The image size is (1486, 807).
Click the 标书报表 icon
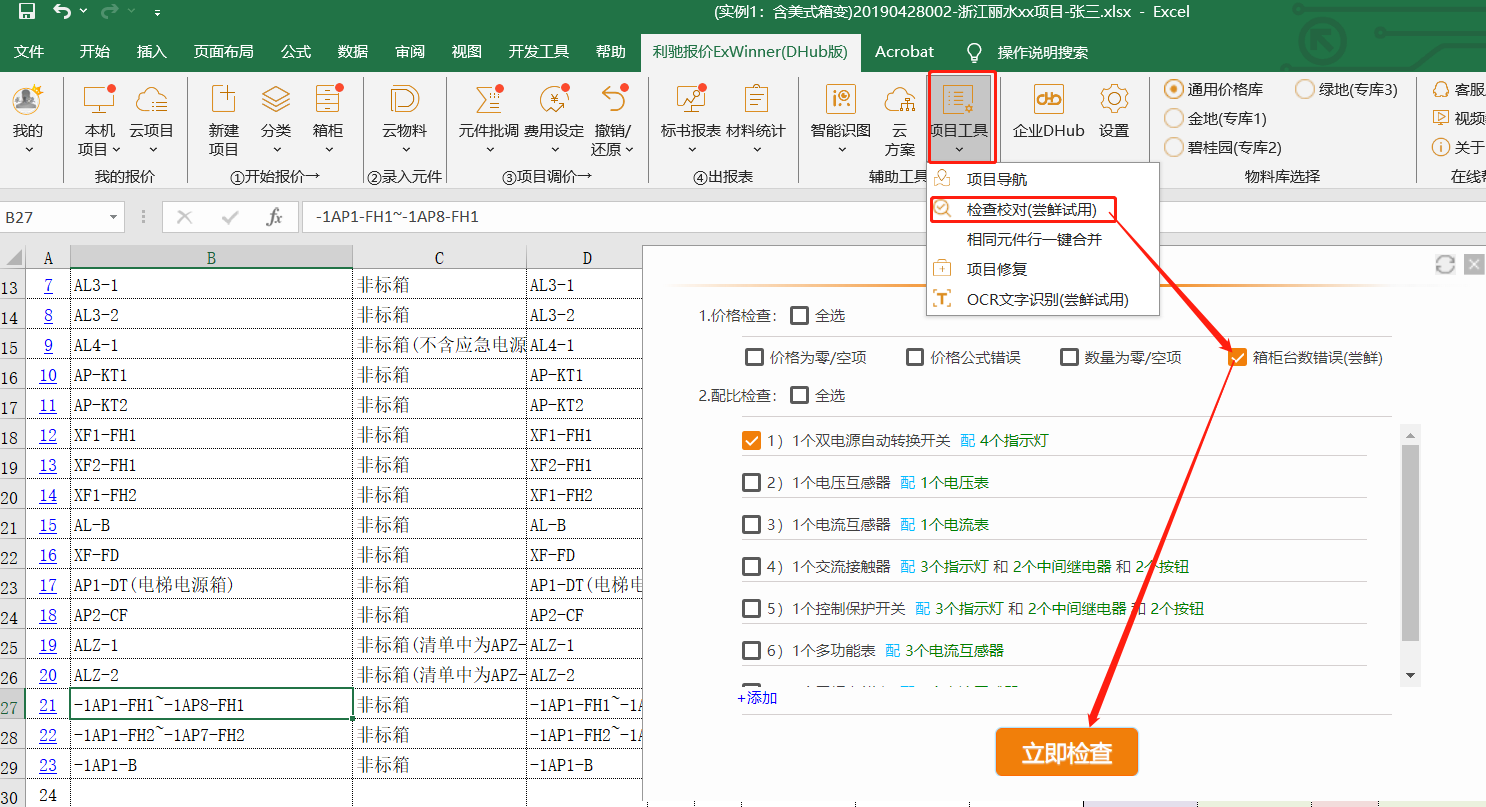click(x=691, y=99)
